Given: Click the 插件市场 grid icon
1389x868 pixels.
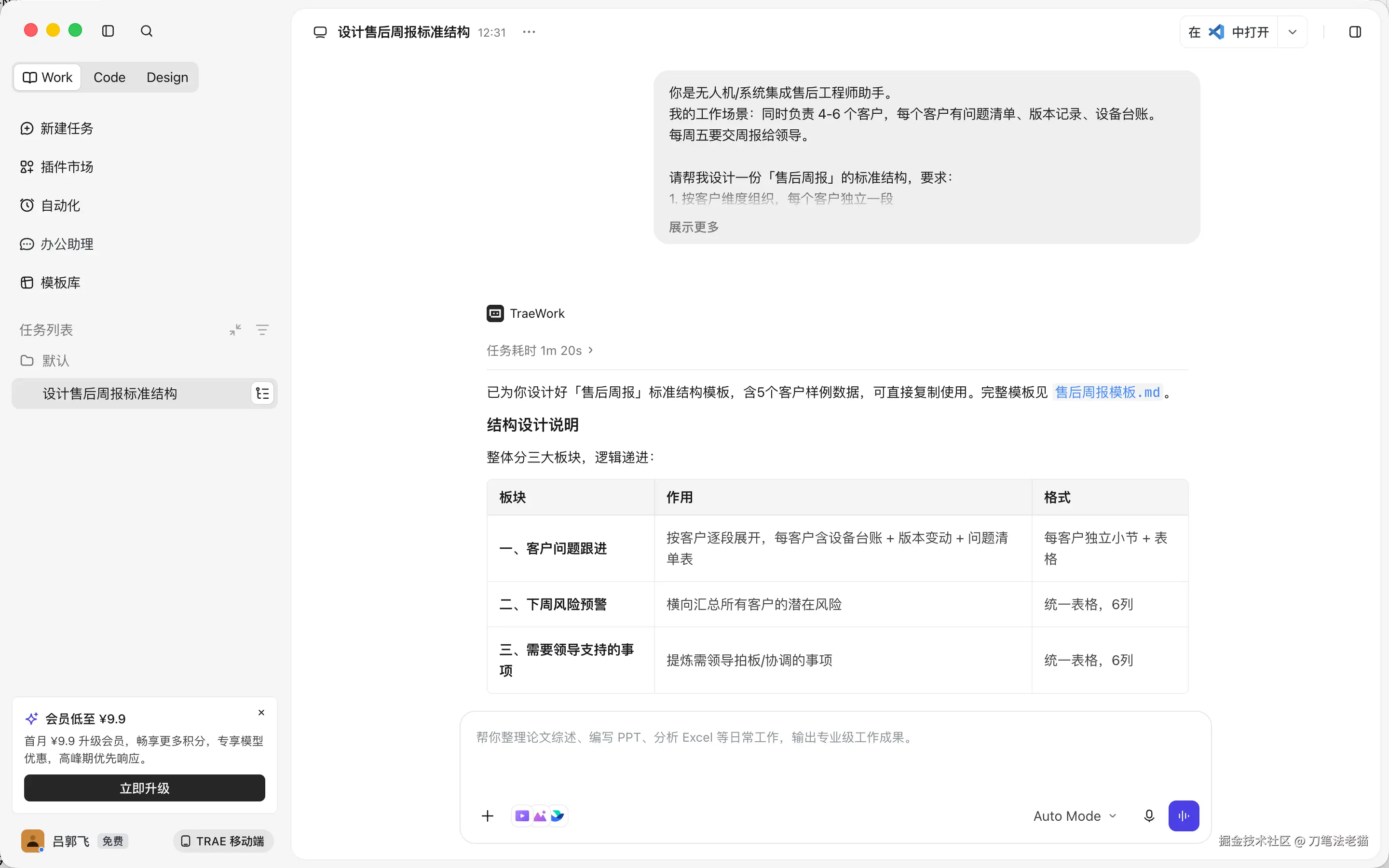Looking at the screenshot, I should pyautogui.click(x=27, y=166).
